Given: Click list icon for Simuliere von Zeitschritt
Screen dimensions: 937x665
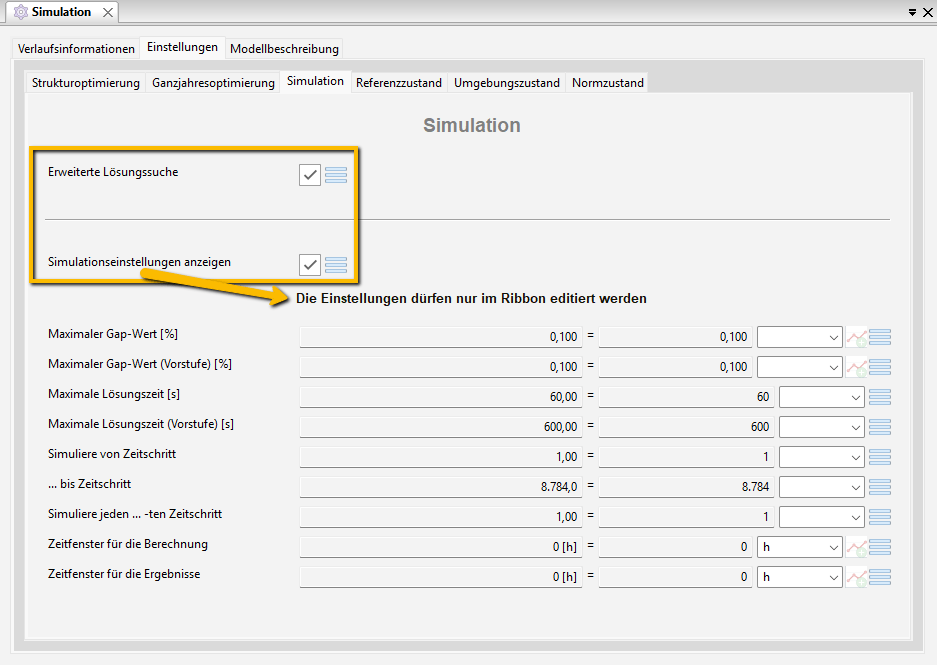Looking at the screenshot, I should click(x=880, y=457).
